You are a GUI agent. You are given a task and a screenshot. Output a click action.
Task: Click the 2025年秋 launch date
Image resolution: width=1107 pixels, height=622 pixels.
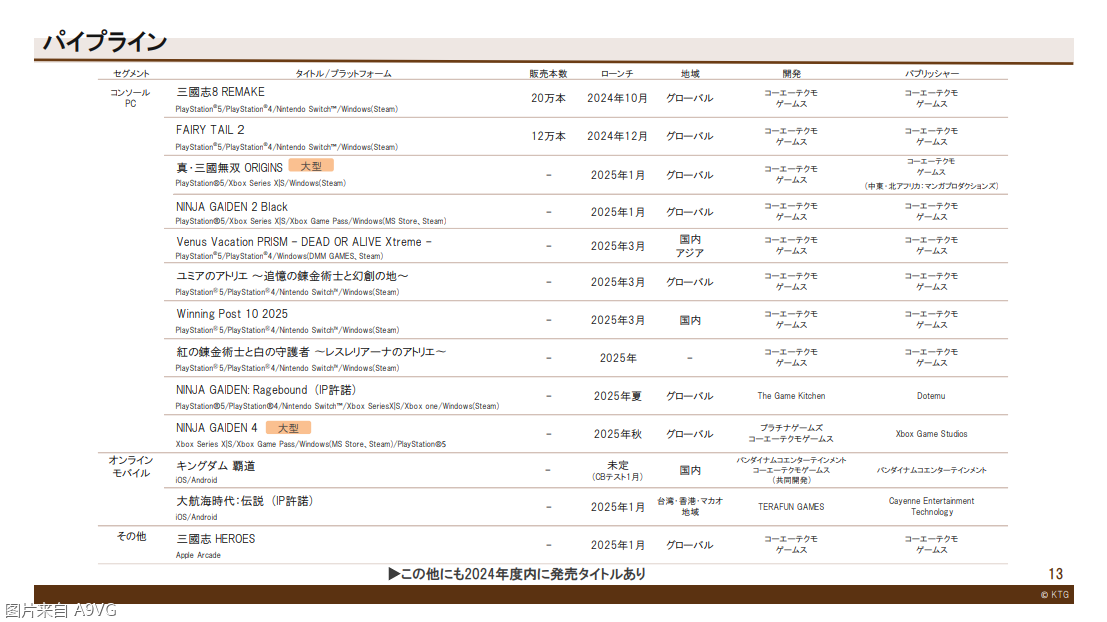tap(618, 434)
